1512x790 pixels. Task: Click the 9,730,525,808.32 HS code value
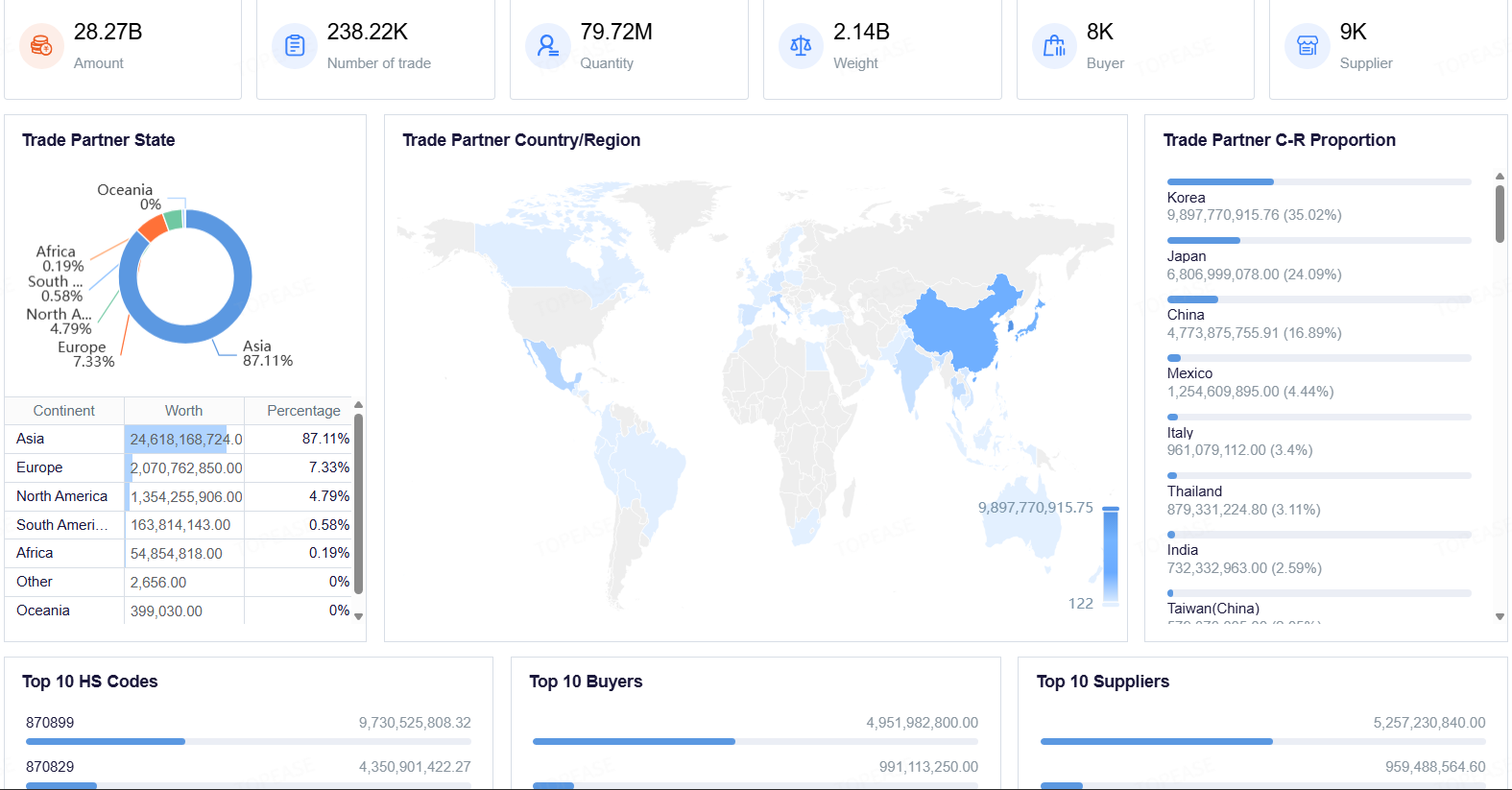click(415, 723)
